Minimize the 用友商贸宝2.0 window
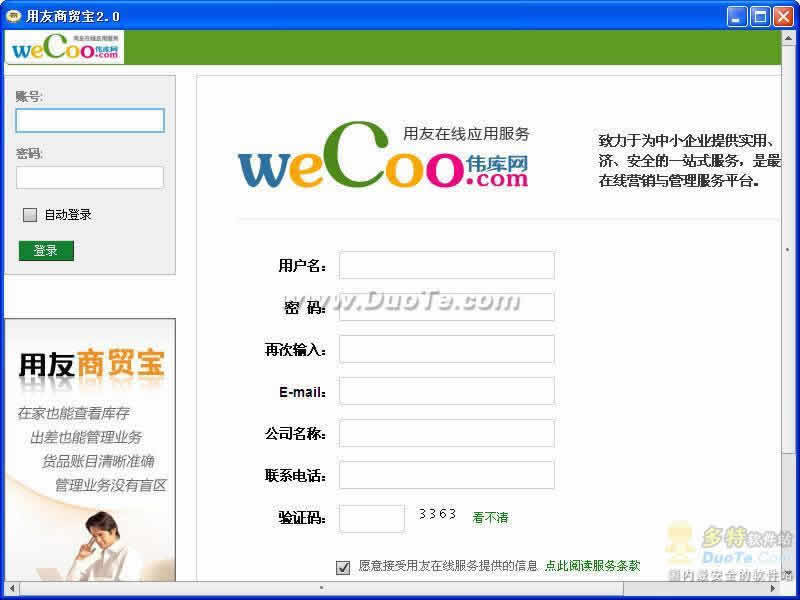800x600 pixels. tap(736, 17)
